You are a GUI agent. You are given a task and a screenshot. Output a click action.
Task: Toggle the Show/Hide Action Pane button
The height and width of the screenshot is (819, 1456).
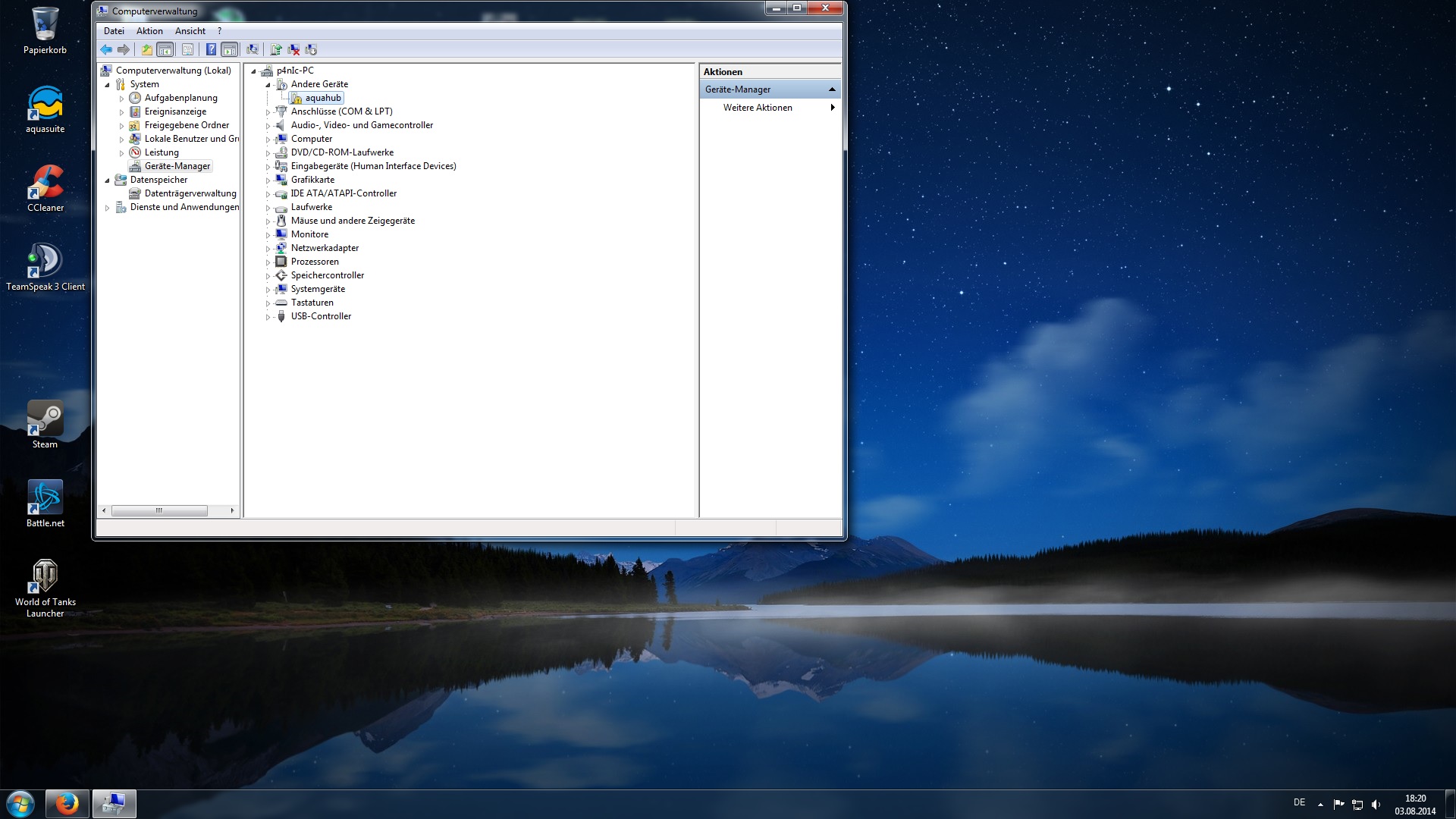coord(230,50)
